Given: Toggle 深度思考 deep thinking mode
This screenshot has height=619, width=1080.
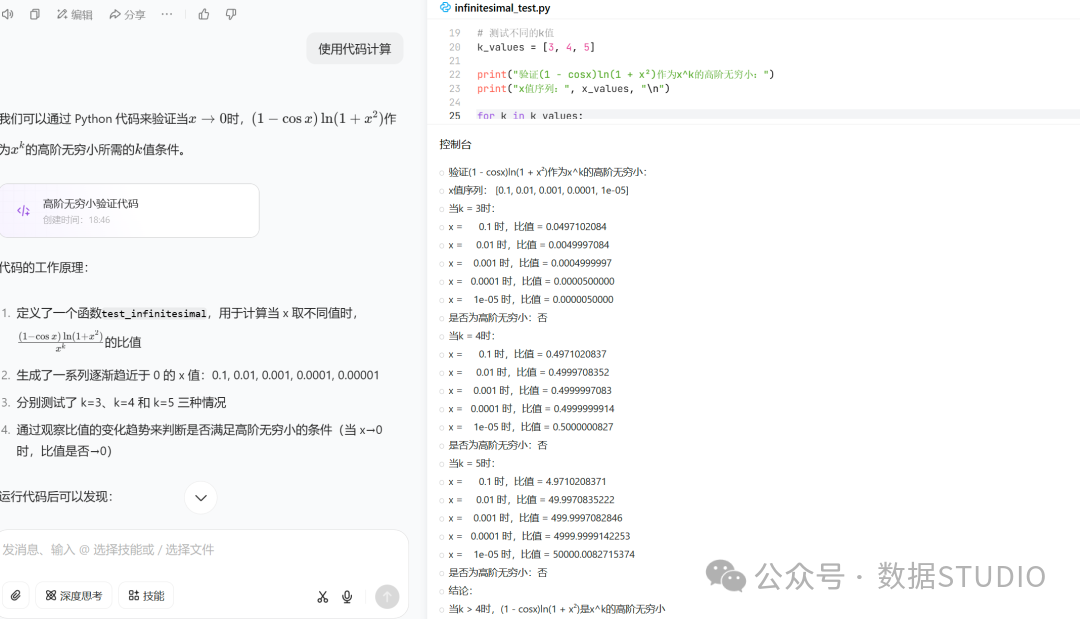Looking at the screenshot, I should coord(74,596).
